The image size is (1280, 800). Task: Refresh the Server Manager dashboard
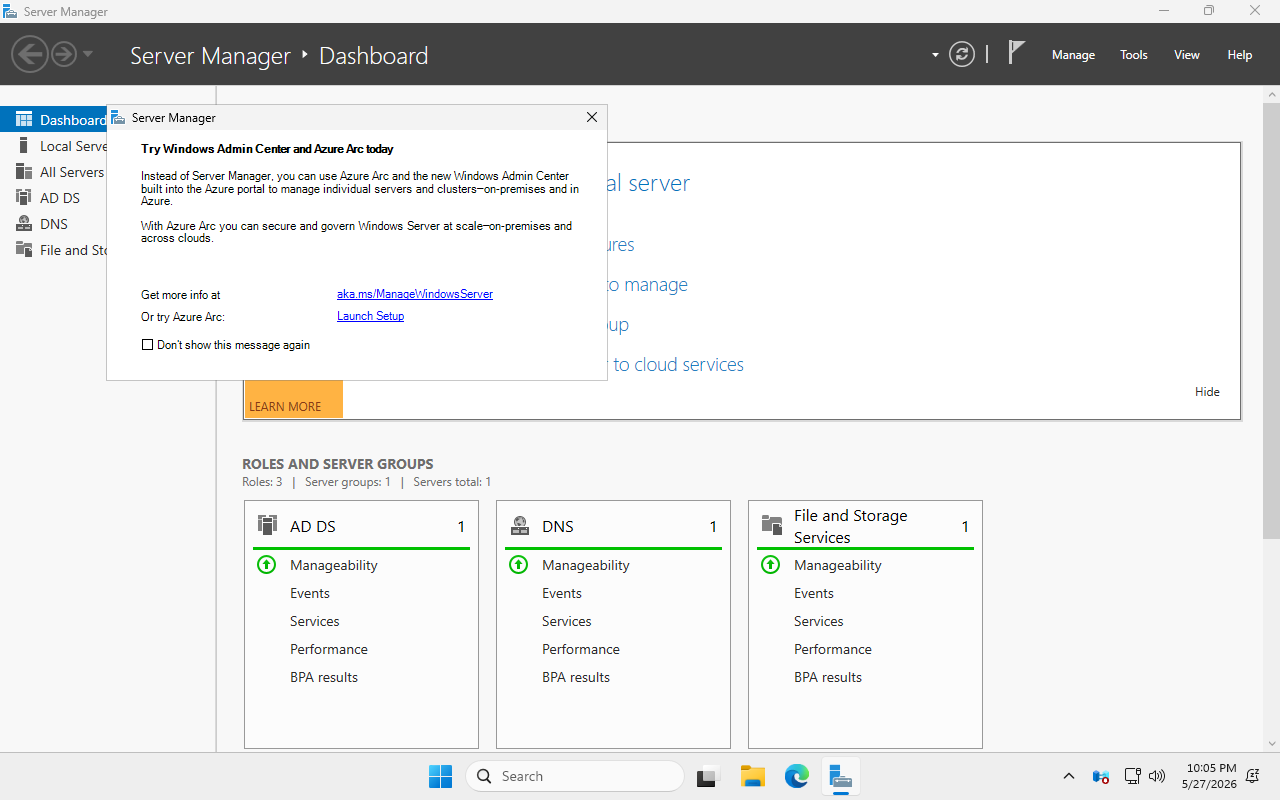point(962,54)
